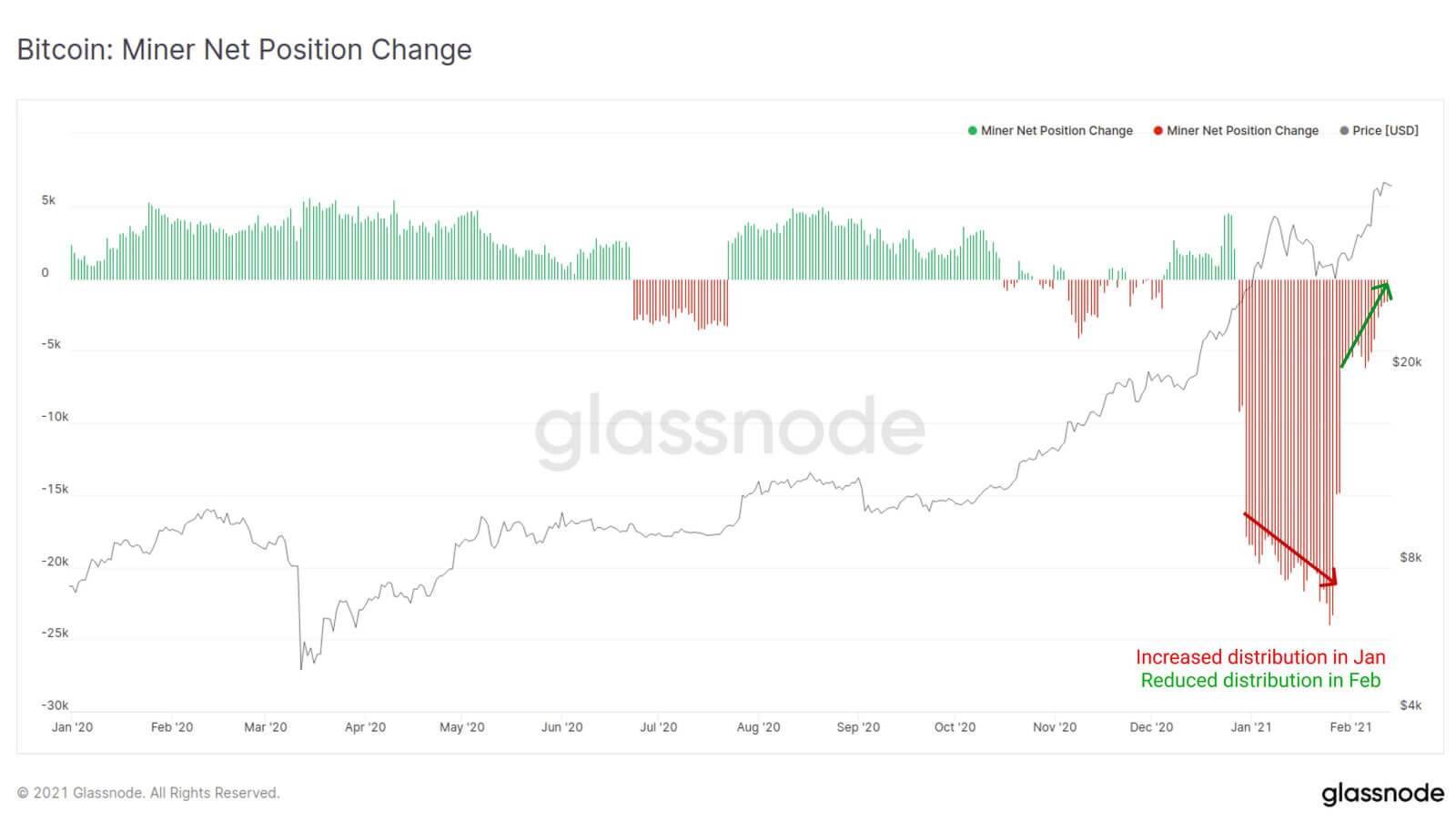This screenshot has height=832, width=1456.
Task: Click the Glassnode copyright notice text
Action: pos(148,794)
